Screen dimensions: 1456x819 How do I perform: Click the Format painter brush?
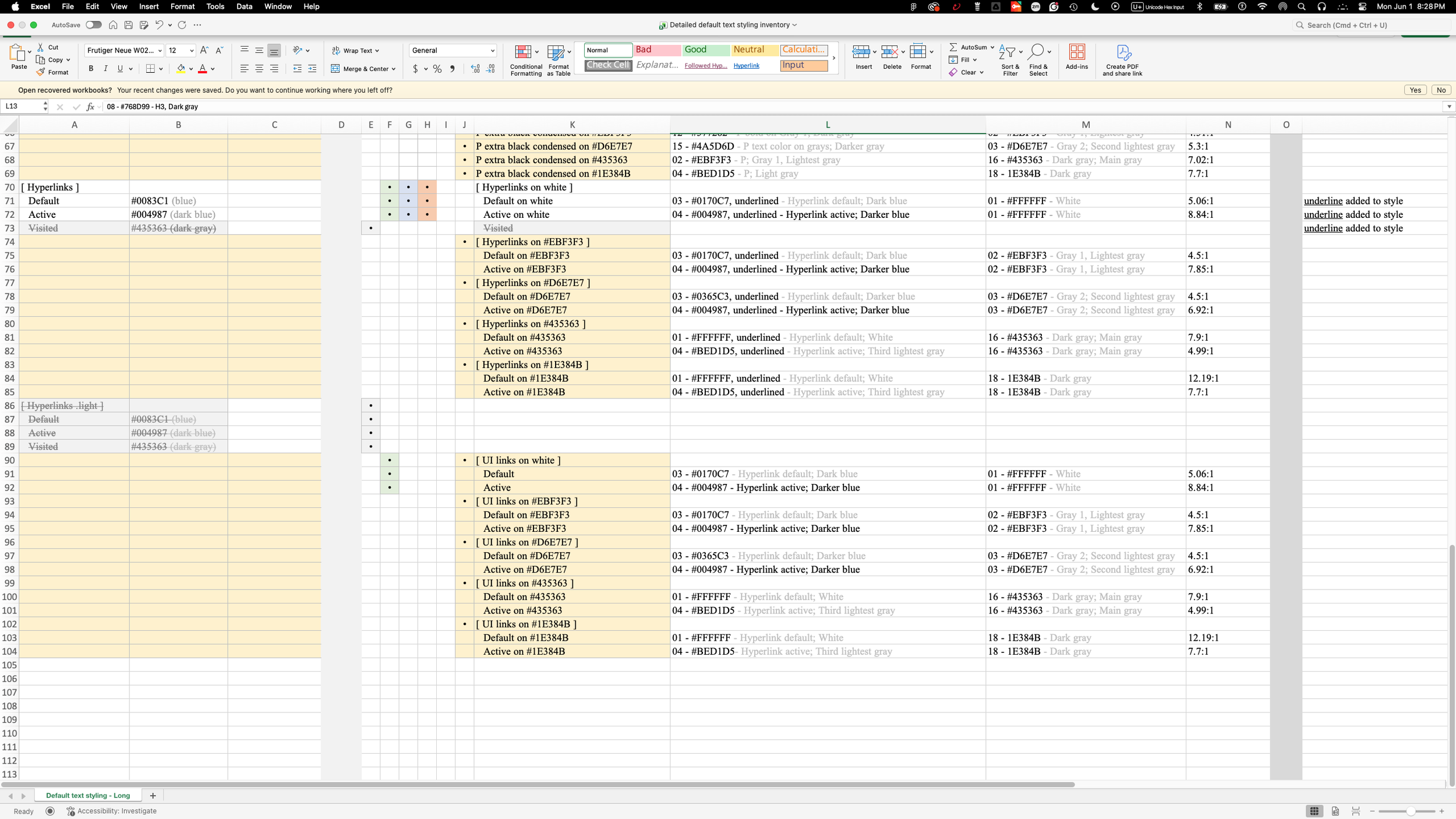pyautogui.click(x=41, y=72)
